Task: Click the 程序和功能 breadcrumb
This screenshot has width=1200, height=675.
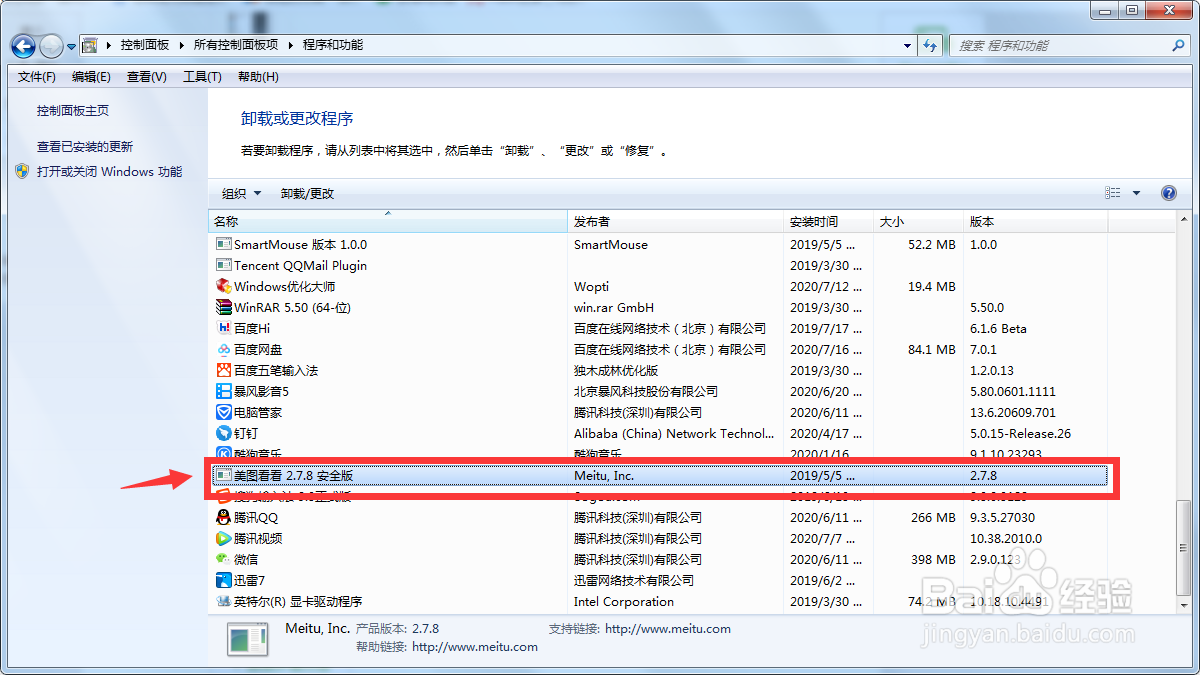Action: point(333,45)
